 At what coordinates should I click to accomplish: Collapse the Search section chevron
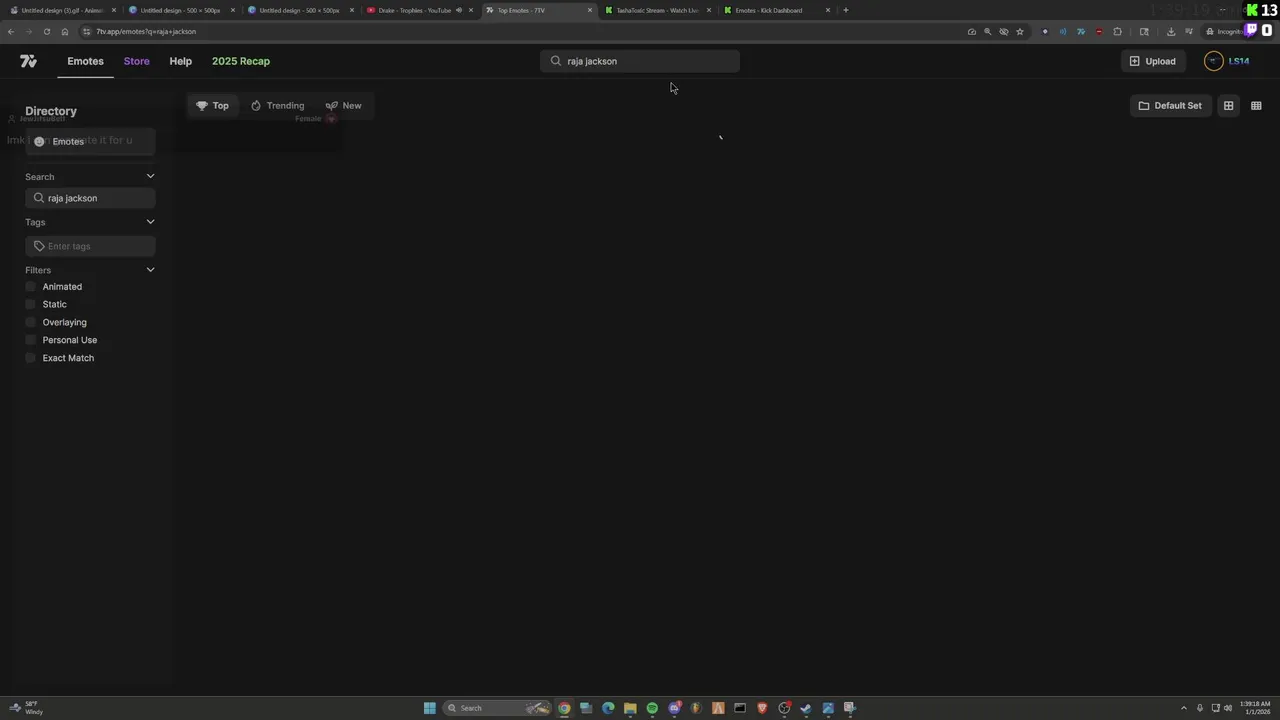(150, 177)
